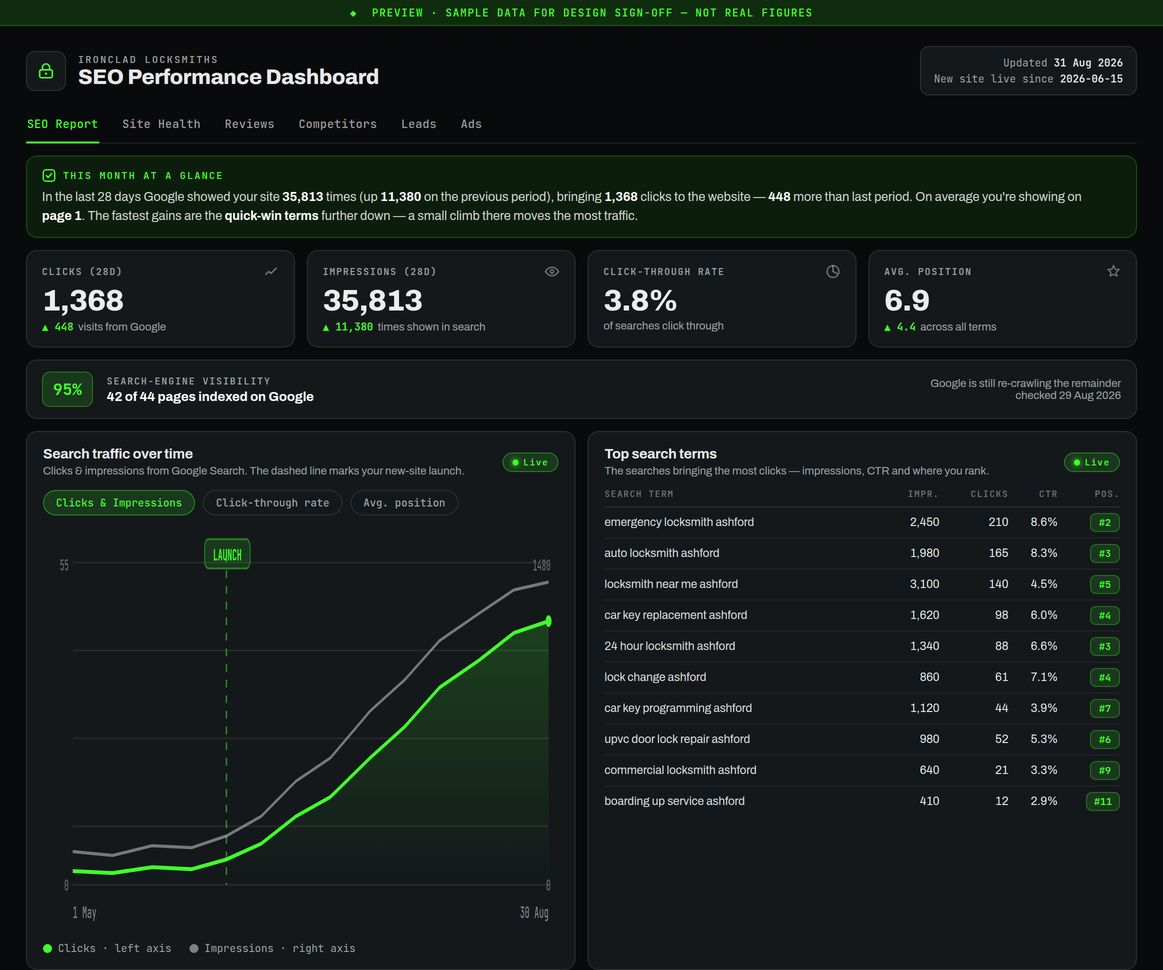Sort by the CLICKS column header
This screenshot has width=1163, height=970.
point(989,494)
